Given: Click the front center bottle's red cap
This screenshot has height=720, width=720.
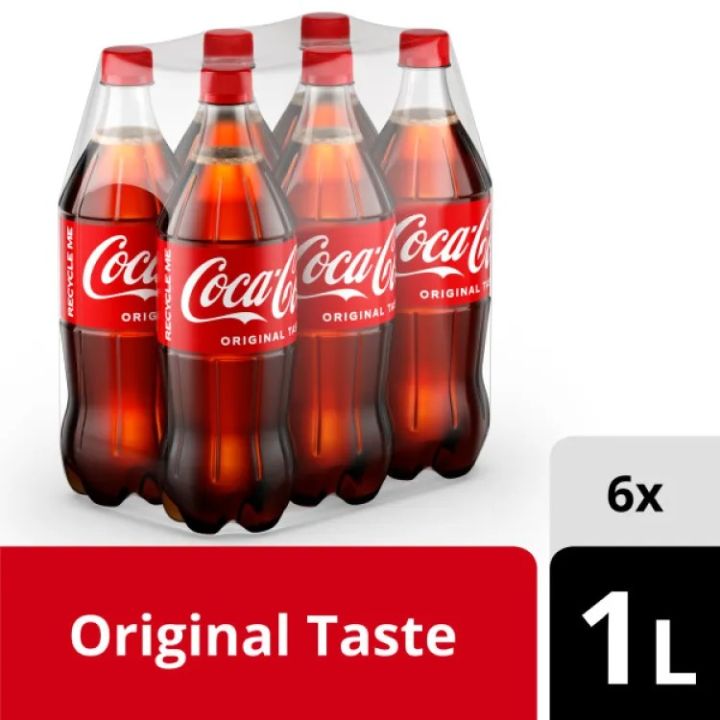Looking at the screenshot, I should (226, 85).
